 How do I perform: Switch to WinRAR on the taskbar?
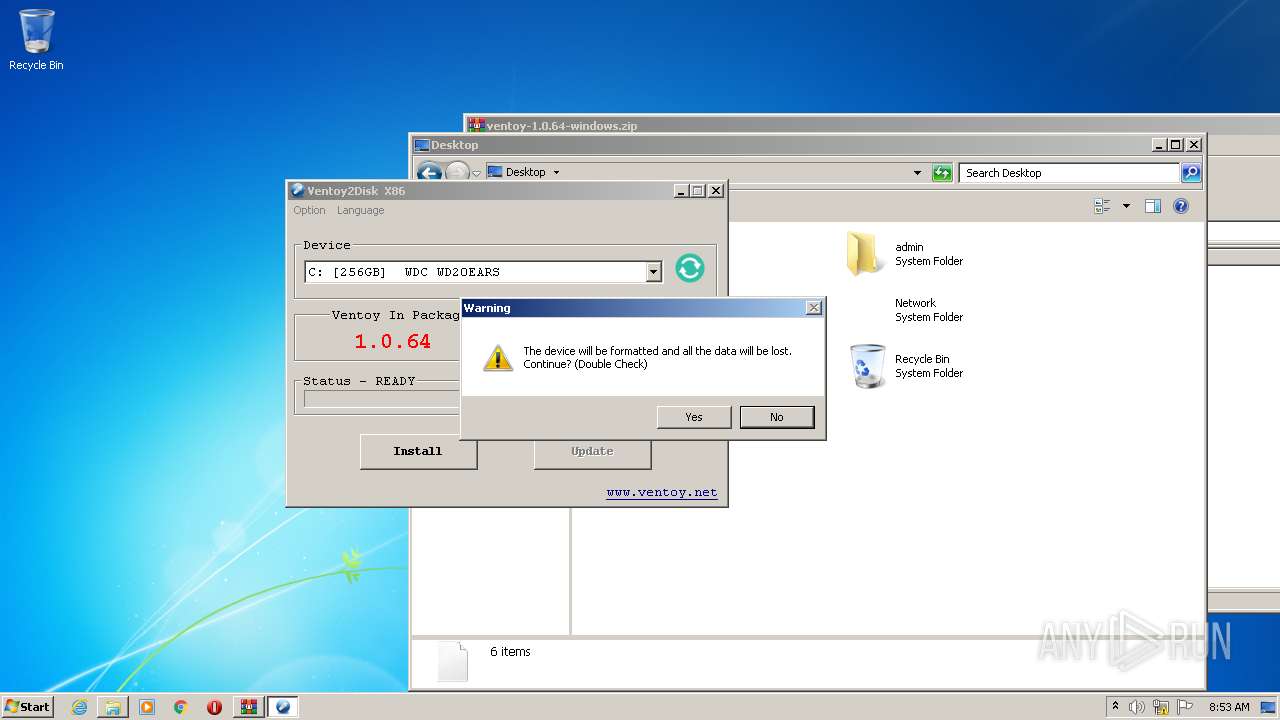(248, 707)
